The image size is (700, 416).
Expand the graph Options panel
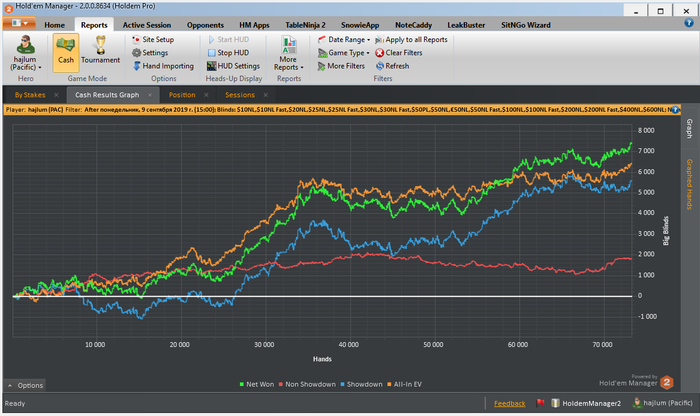pyautogui.click(x=26, y=385)
